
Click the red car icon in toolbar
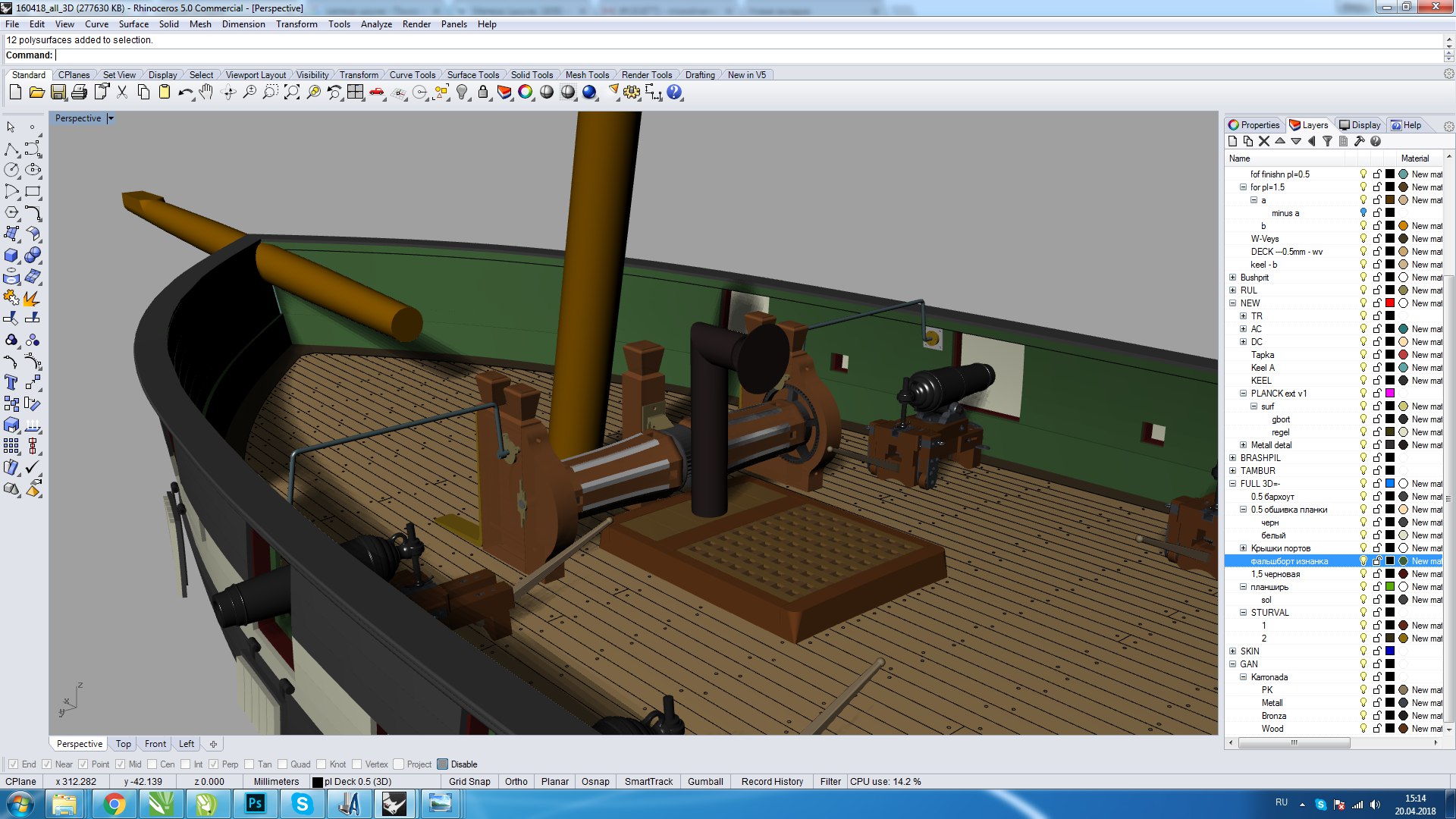click(377, 93)
